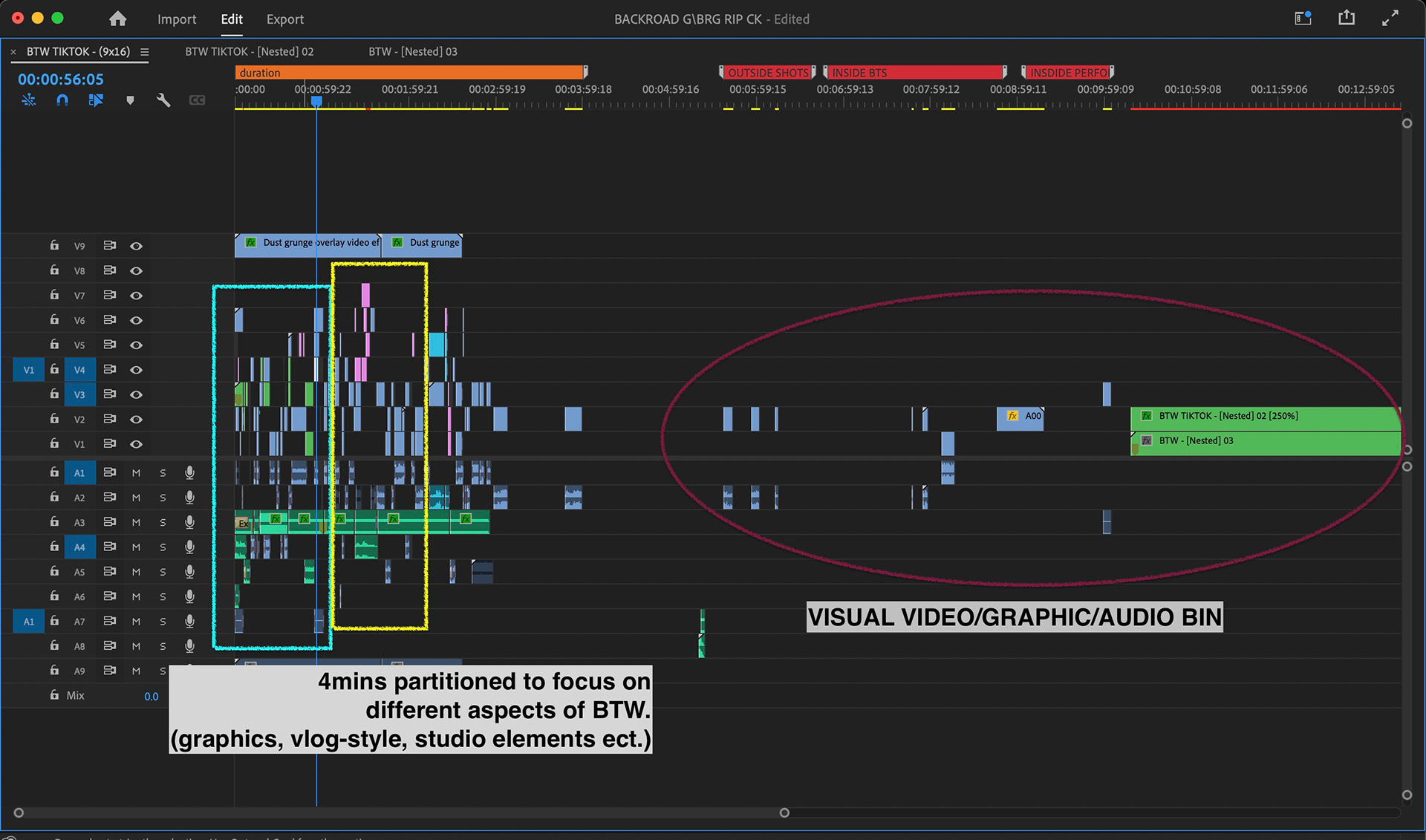The width and height of the screenshot is (1426, 840).
Task: Open the BTW TIKTOK (9x16) panel menu
Action: pos(145,52)
